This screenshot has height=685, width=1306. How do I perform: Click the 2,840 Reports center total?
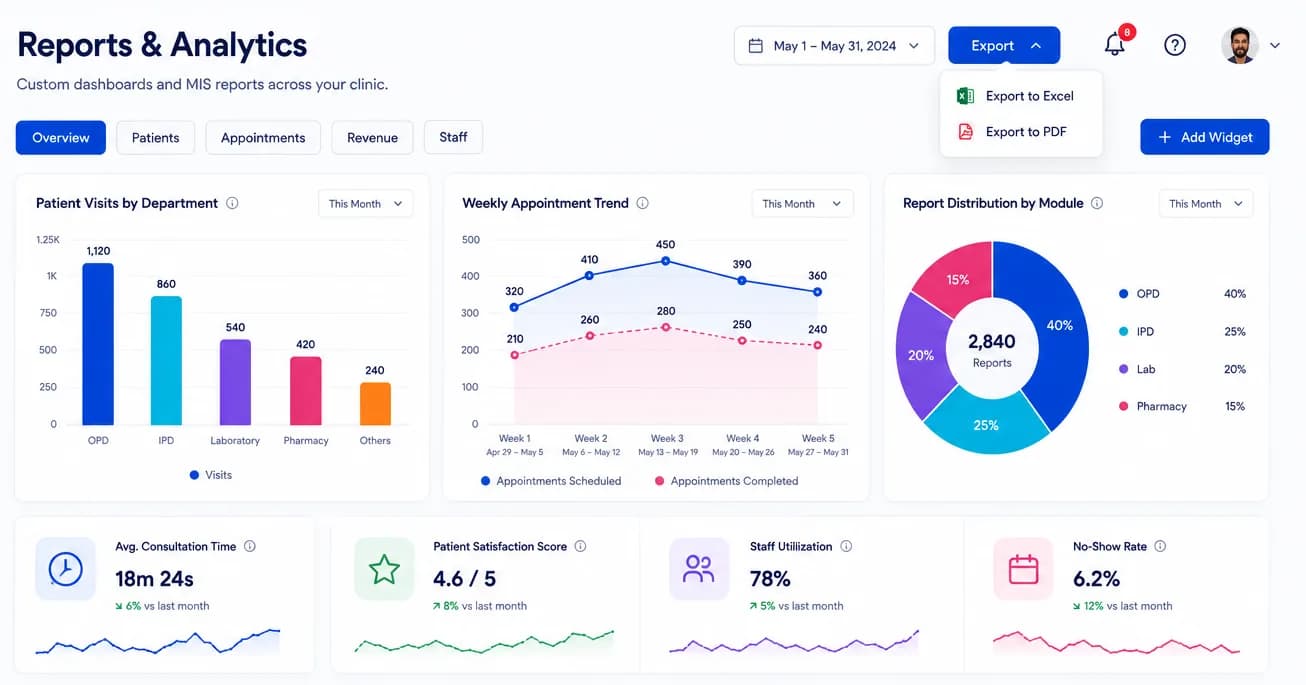[992, 349]
